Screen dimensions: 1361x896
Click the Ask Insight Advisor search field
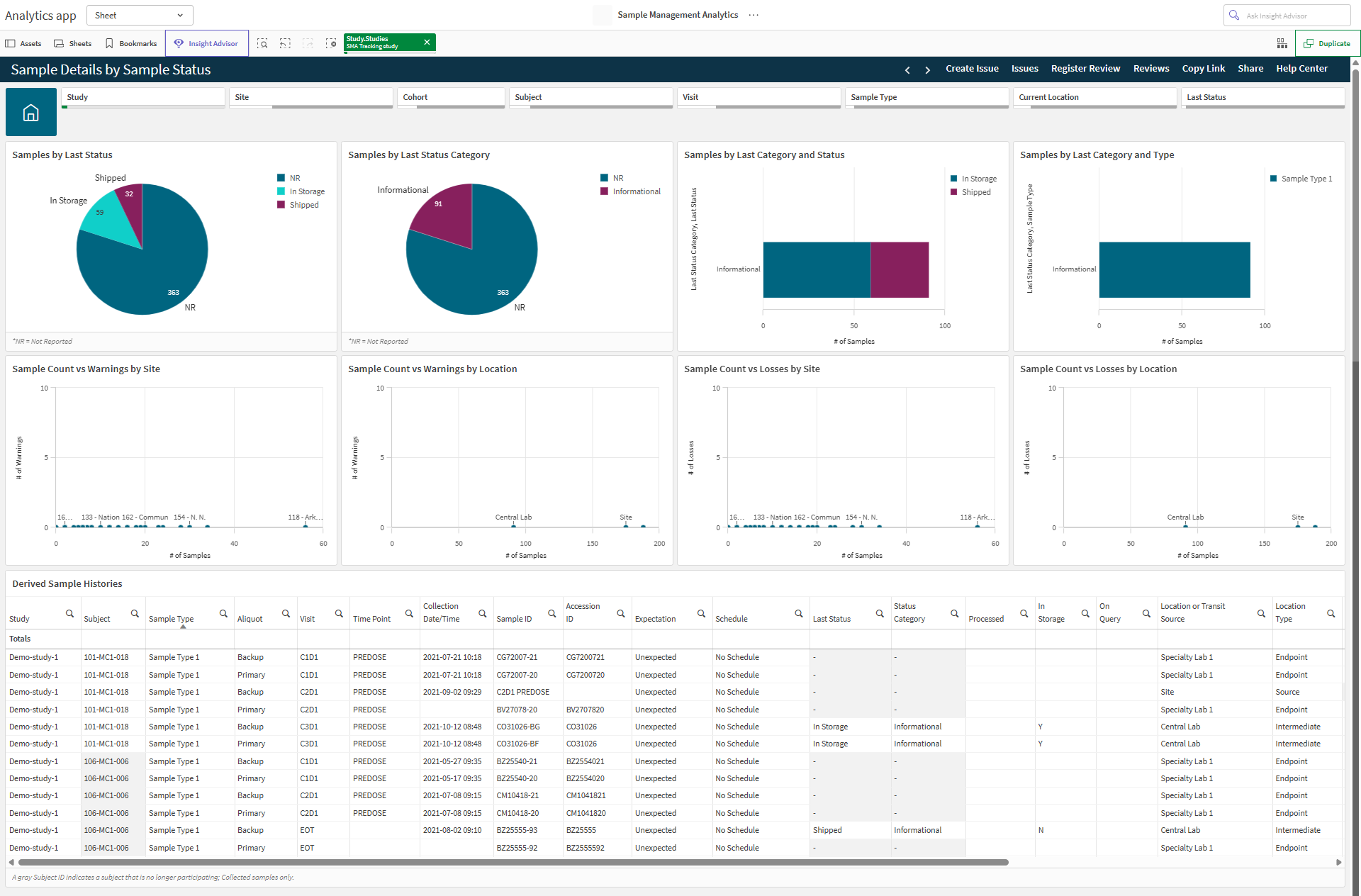pyautogui.click(x=1287, y=16)
